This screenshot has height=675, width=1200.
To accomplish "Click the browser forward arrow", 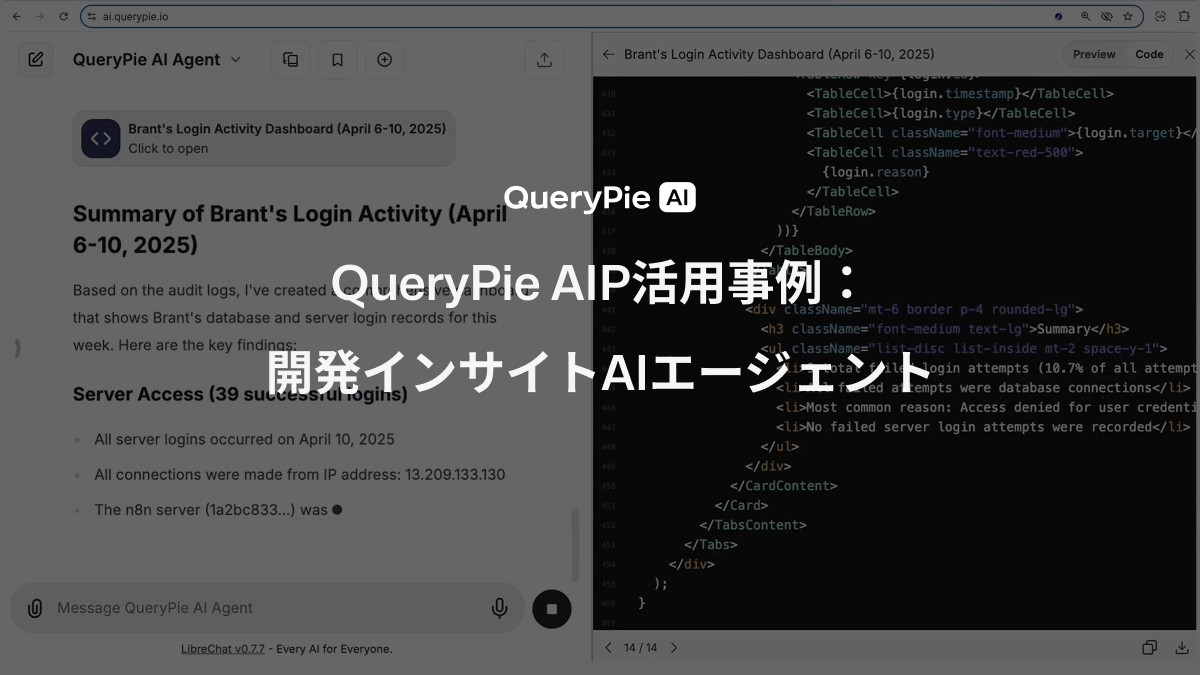I will click(39, 16).
